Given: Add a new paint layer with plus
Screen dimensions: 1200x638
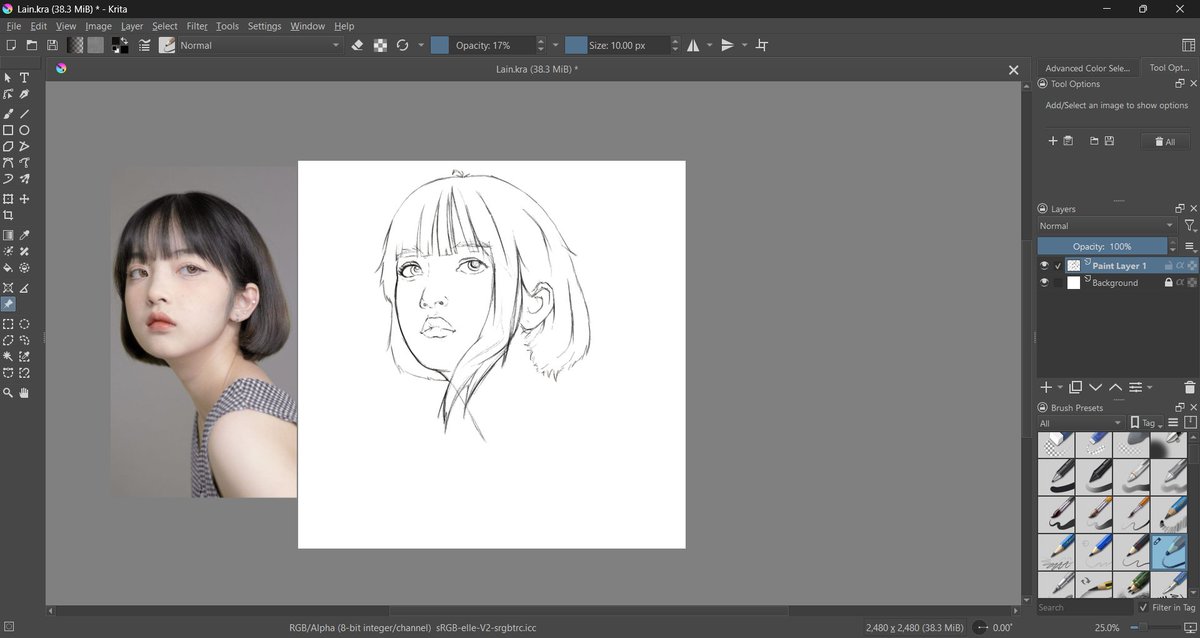Looking at the screenshot, I should coord(1046,387).
